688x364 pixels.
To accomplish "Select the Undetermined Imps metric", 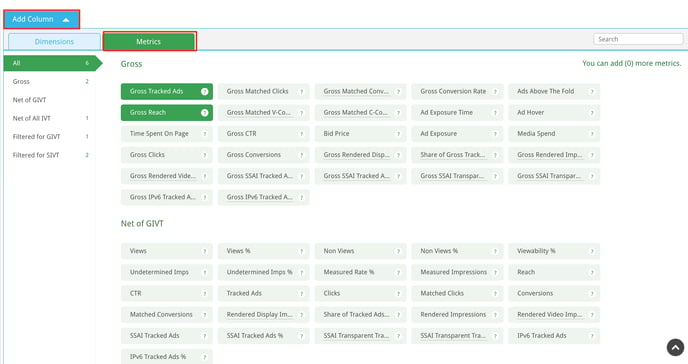I will (x=166, y=272).
